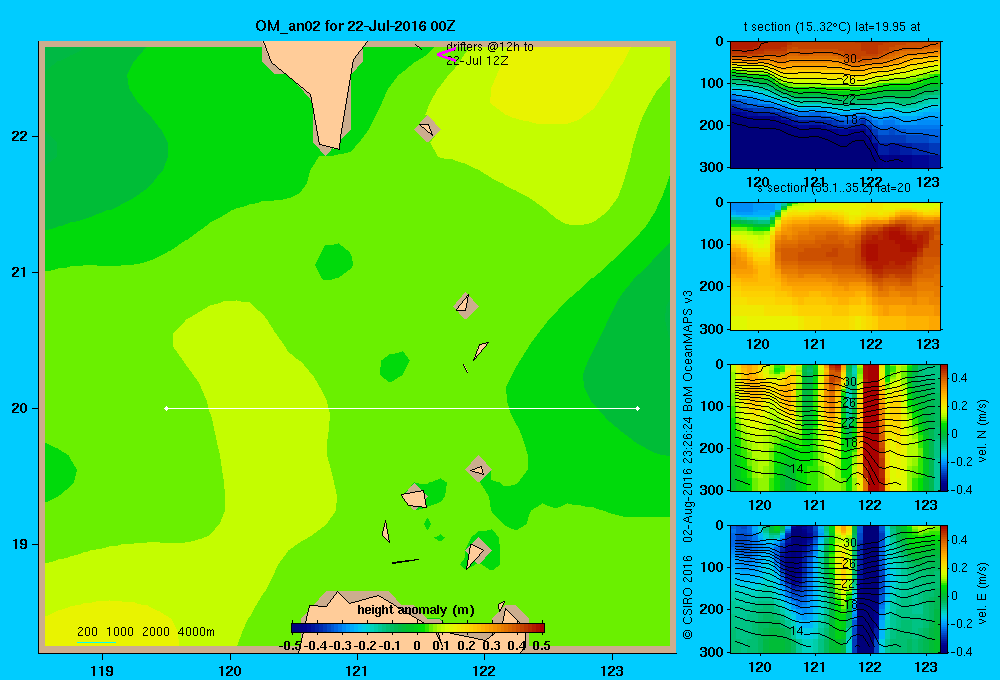Click the '0.5' tick on height anomaly bar
The image size is (1000, 680).
[541, 646]
